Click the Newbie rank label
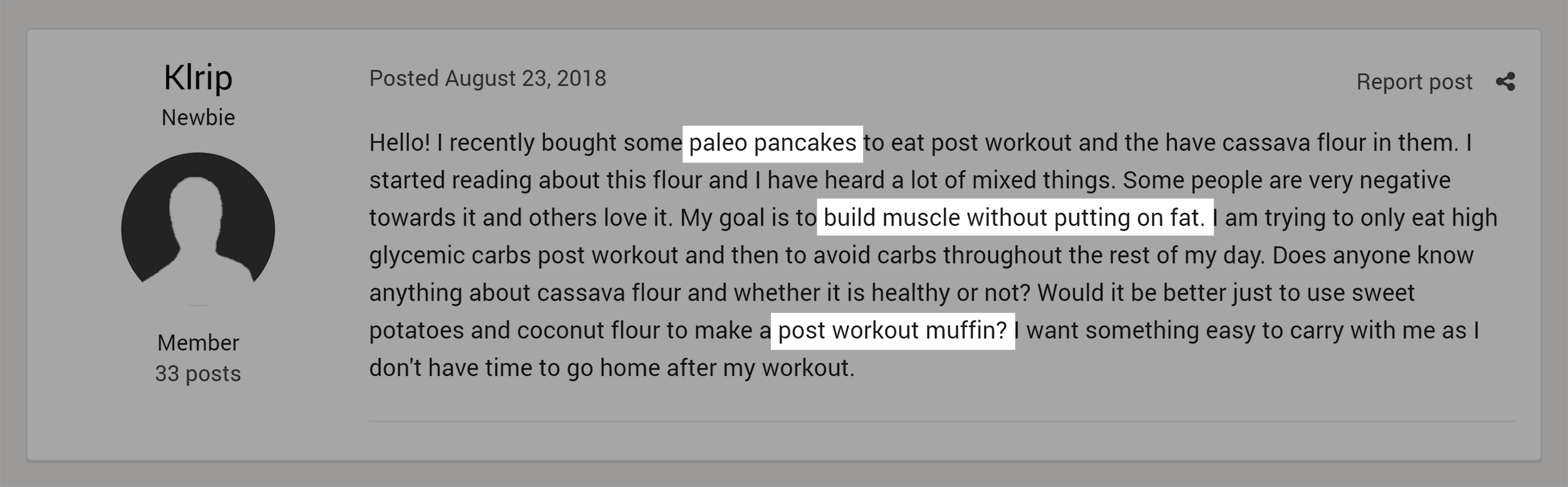 click(x=198, y=117)
